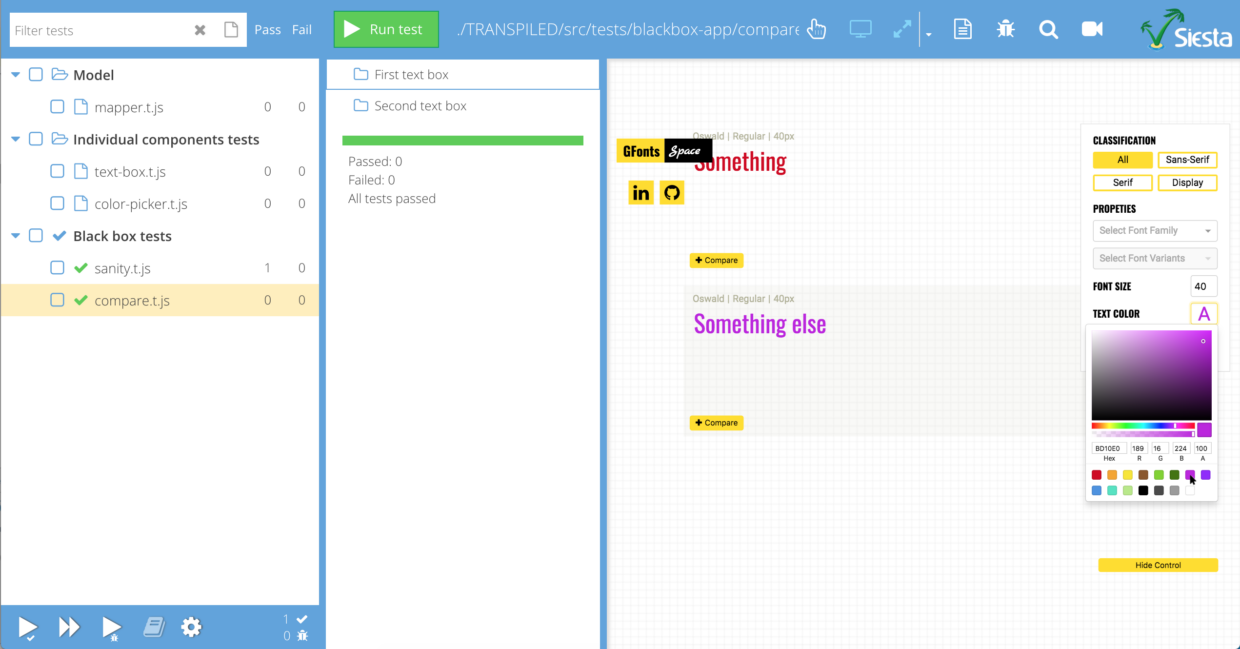Collapse Individual components tests group

pos(15,139)
